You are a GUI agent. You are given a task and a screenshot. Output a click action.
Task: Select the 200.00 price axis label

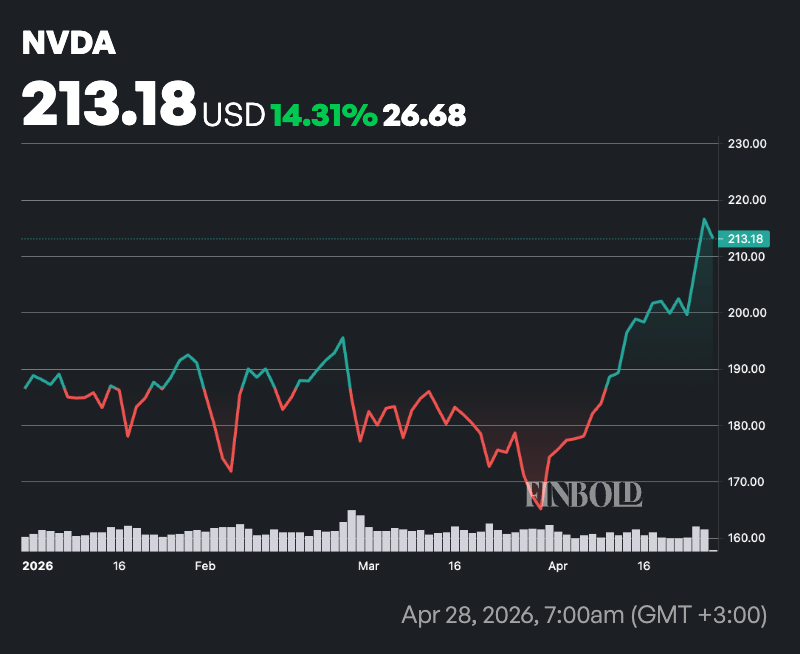746,313
